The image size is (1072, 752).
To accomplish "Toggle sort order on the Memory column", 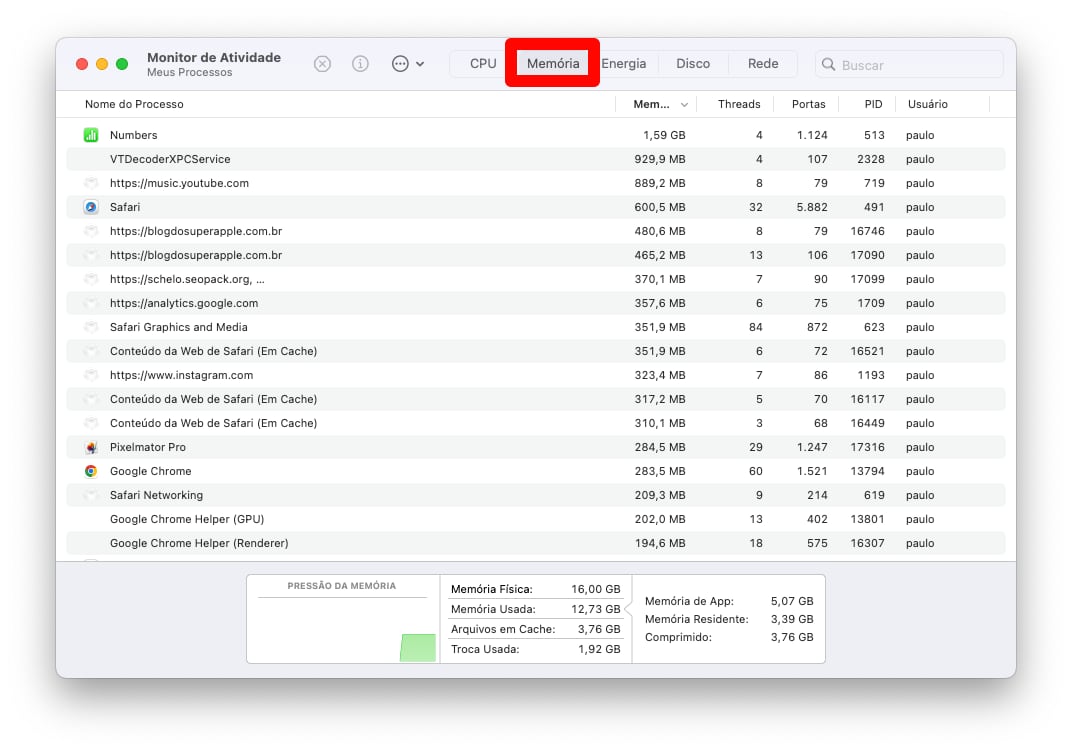I will [661, 104].
